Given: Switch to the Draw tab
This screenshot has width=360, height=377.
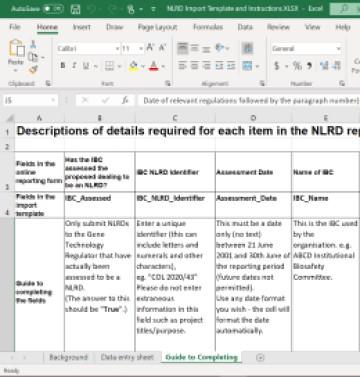Looking at the screenshot, I should click(114, 27).
